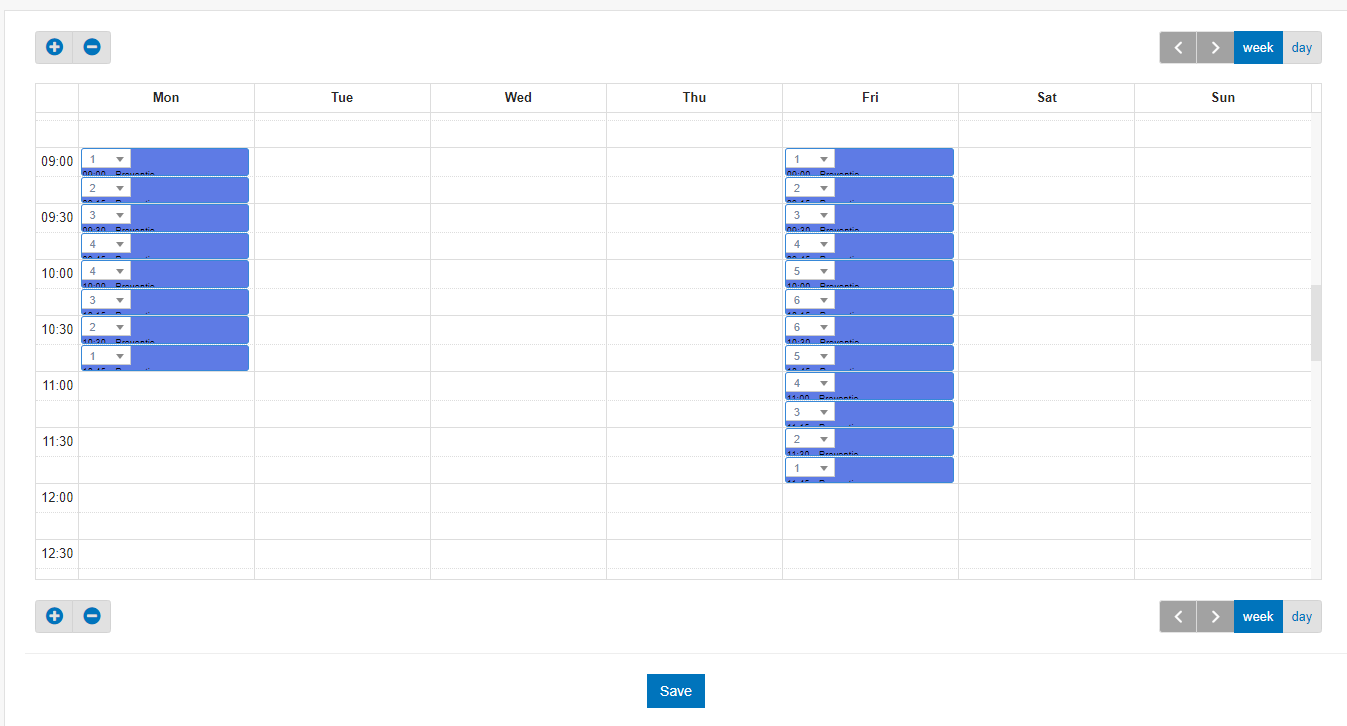Image resolution: width=1347 pixels, height=726 pixels.
Task: Open Friday 09:45 dropdown showing 4
Action: (x=810, y=244)
